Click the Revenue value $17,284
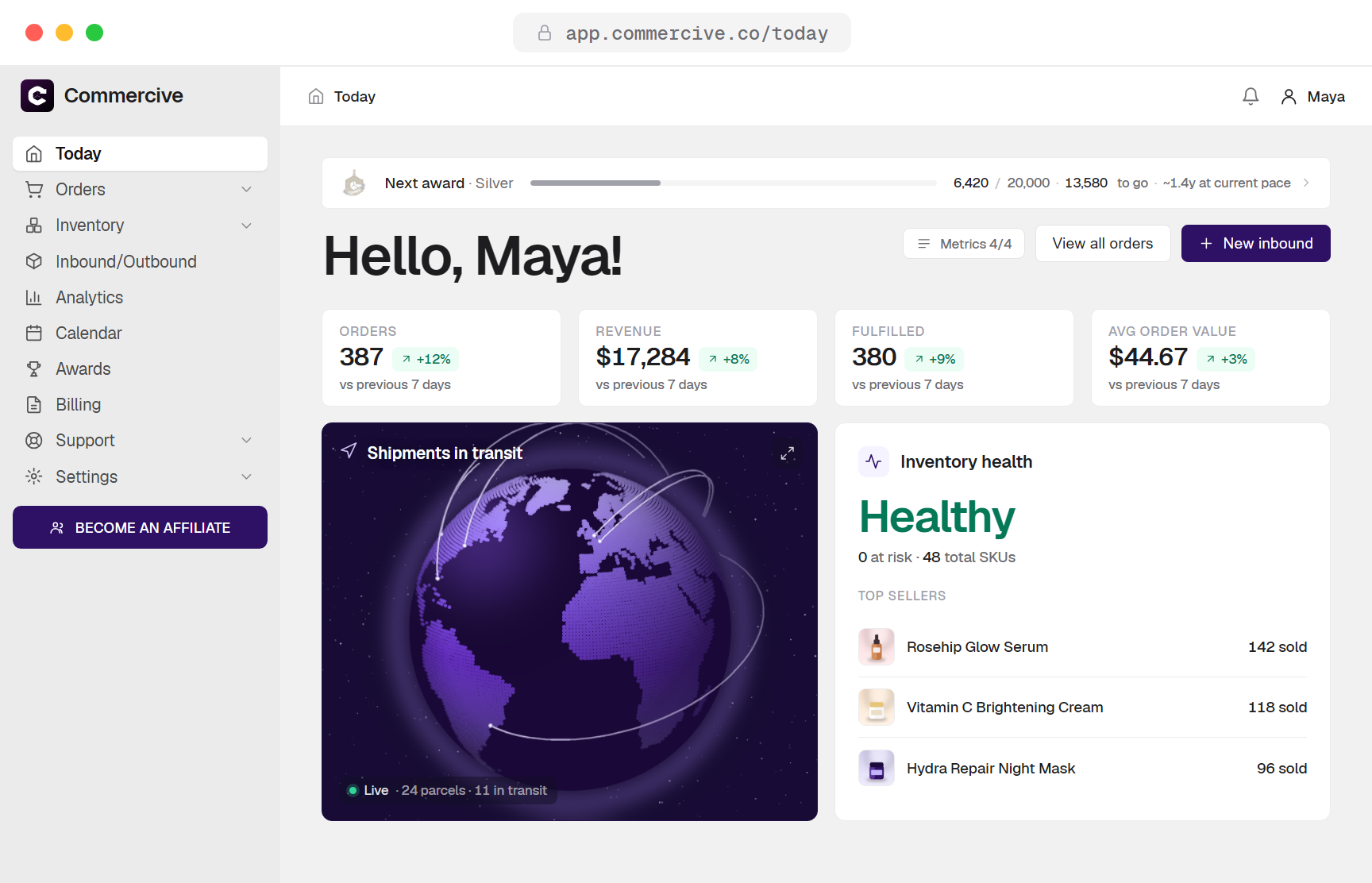This screenshot has width=1372, height=883. click(642, 357)
